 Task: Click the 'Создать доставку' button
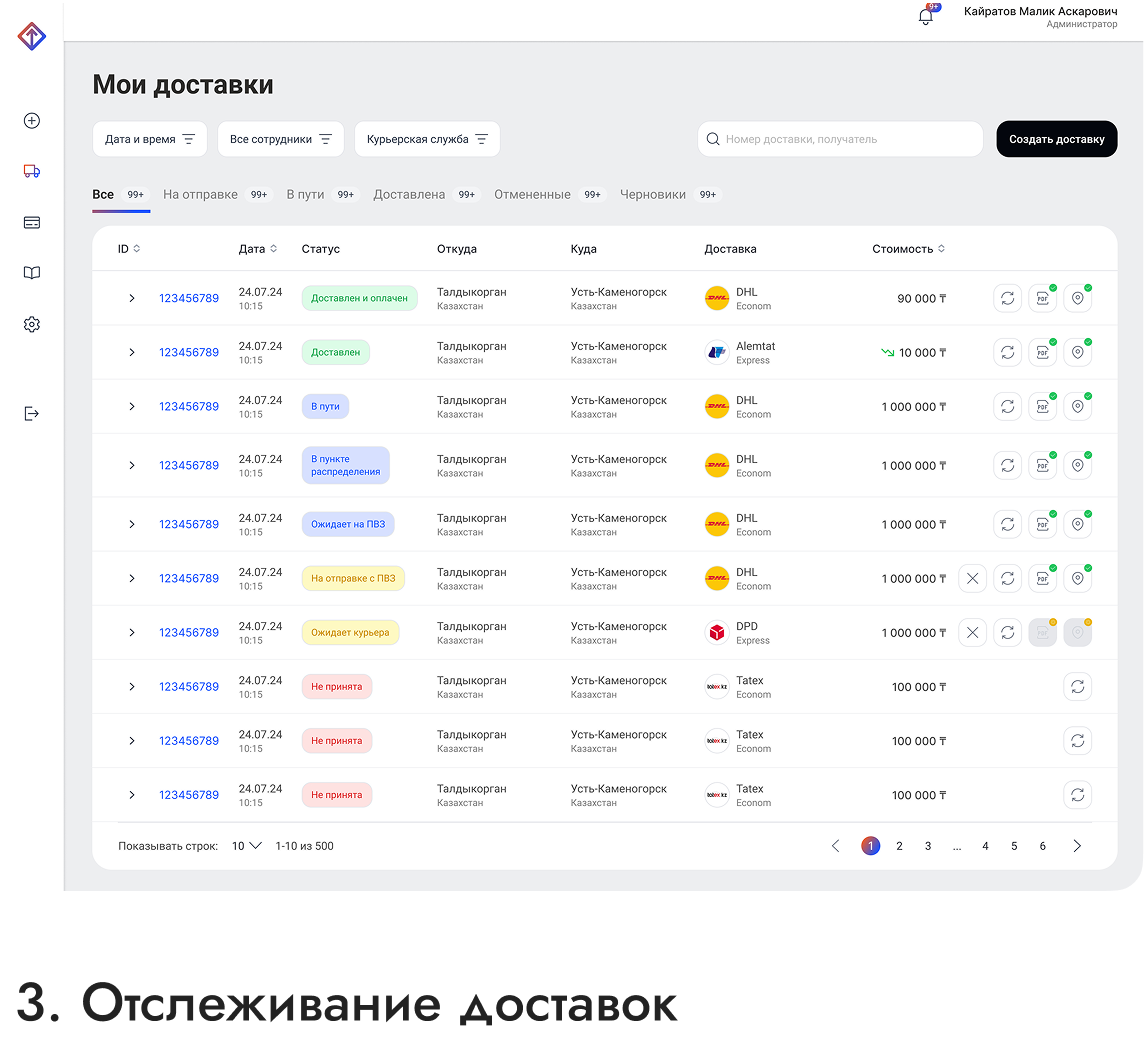point(1056,140)
